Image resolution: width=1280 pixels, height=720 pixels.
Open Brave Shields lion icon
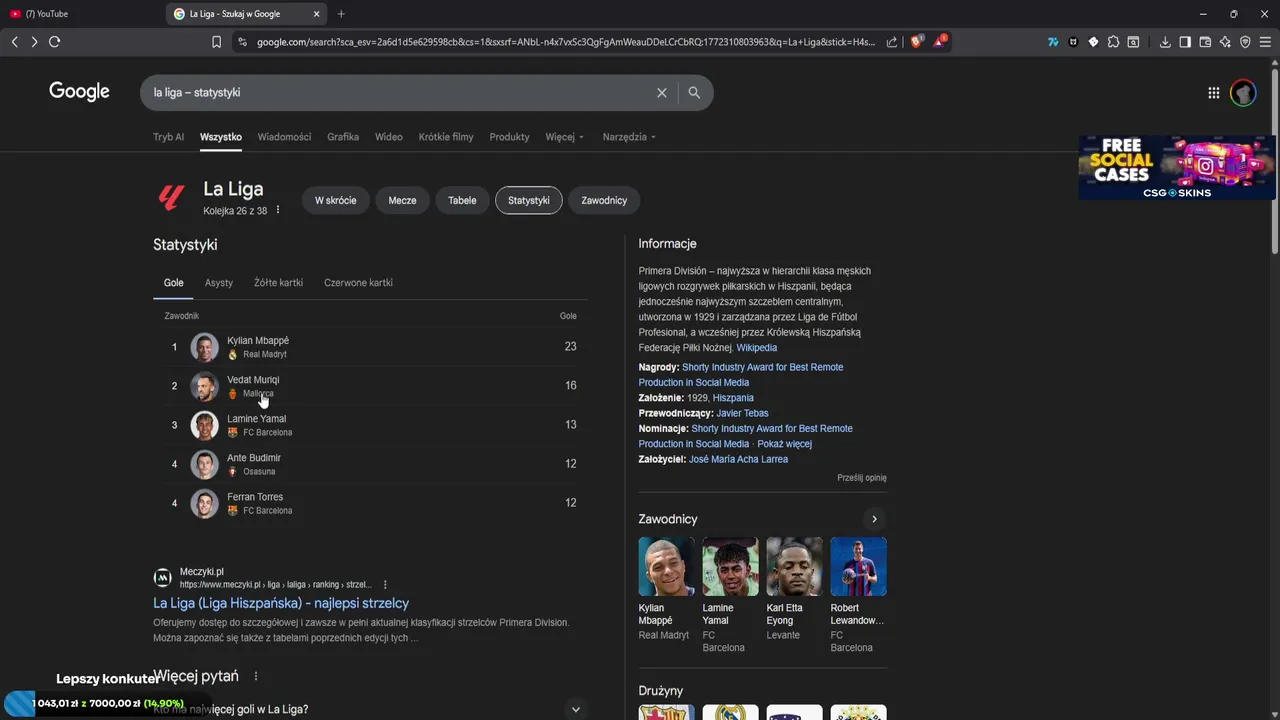coord(918,42)
